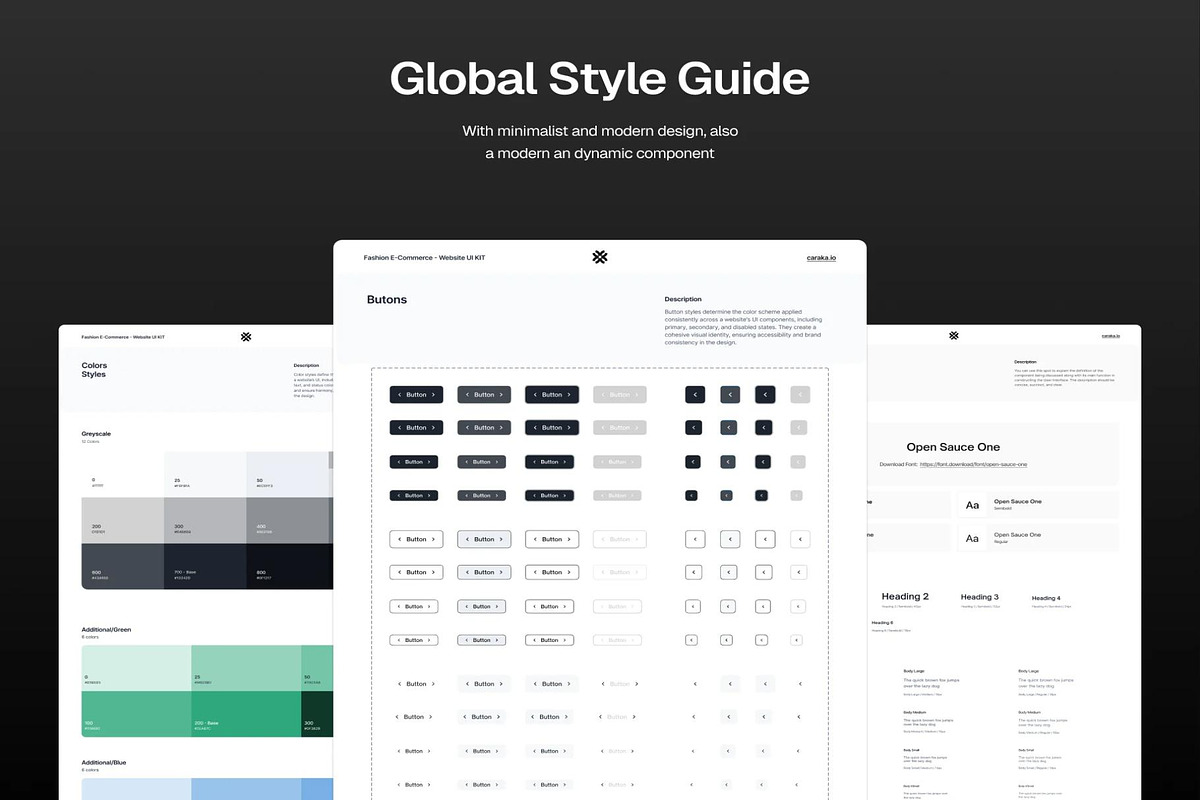Click the caraka logo on the typography page
This screenshot has width=1200, height=800.
pos(953,336)
